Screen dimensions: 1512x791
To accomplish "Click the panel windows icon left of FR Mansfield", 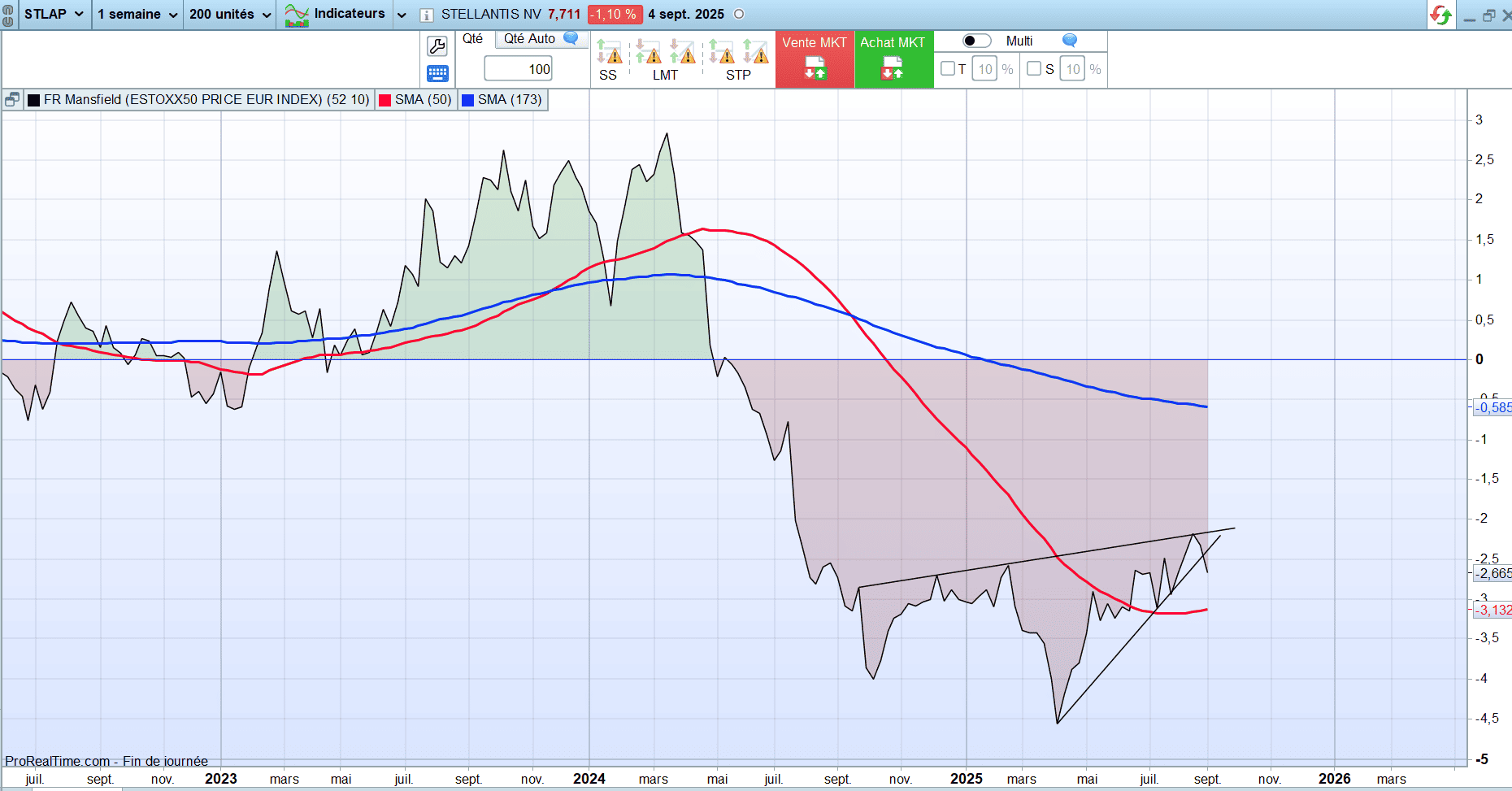I will point(12,100).
